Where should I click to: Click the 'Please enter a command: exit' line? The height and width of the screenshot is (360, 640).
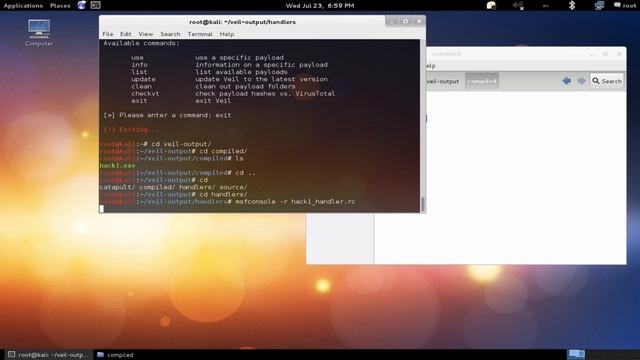pos(167,116)
